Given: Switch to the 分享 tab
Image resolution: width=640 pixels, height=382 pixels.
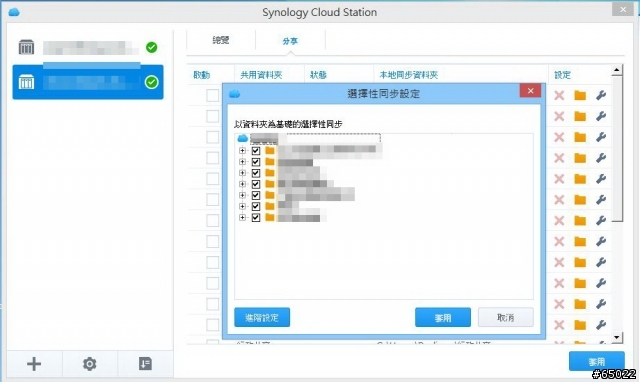Looking at the screenshot, I should pos(290,41).
